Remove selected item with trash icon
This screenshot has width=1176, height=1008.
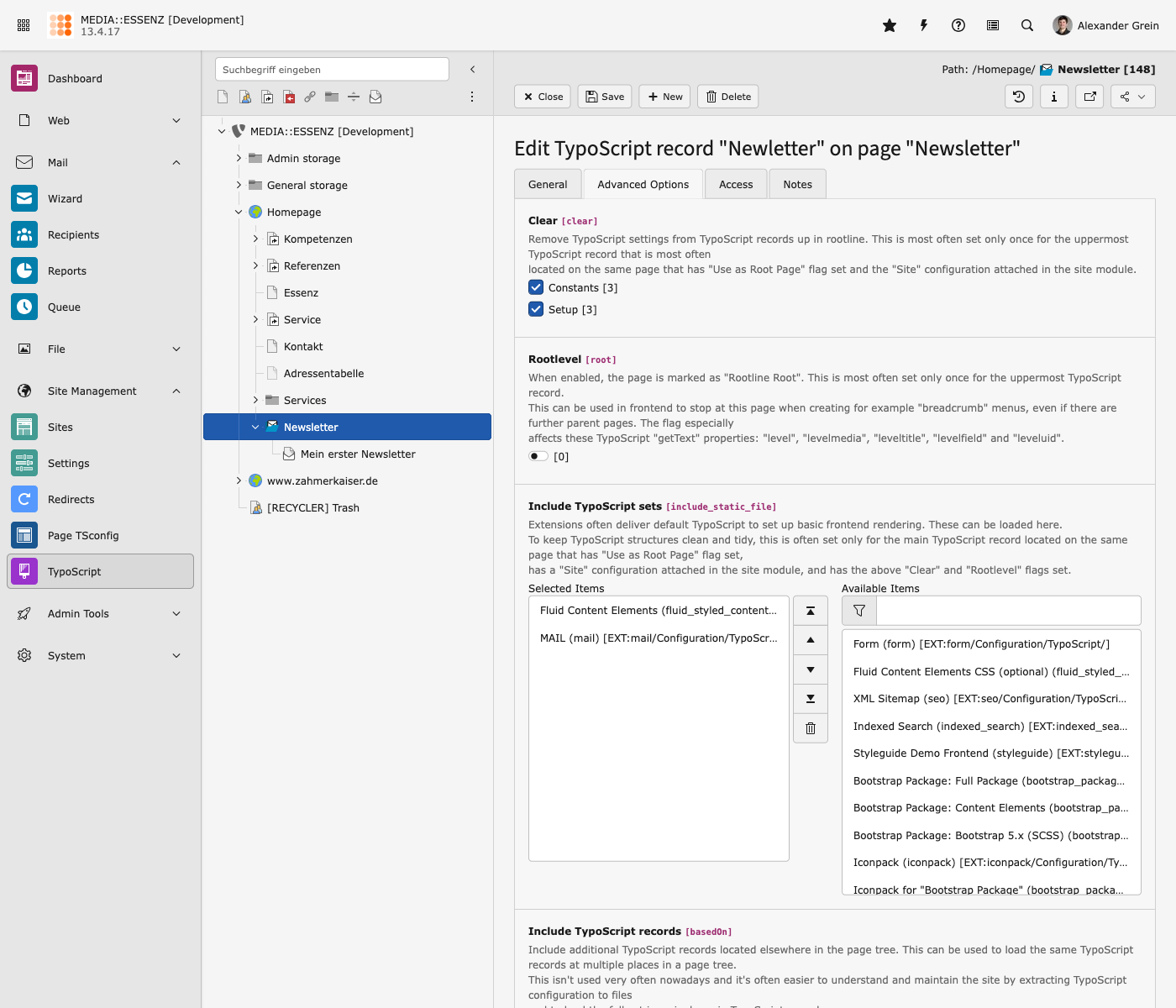tap(811, 728)
